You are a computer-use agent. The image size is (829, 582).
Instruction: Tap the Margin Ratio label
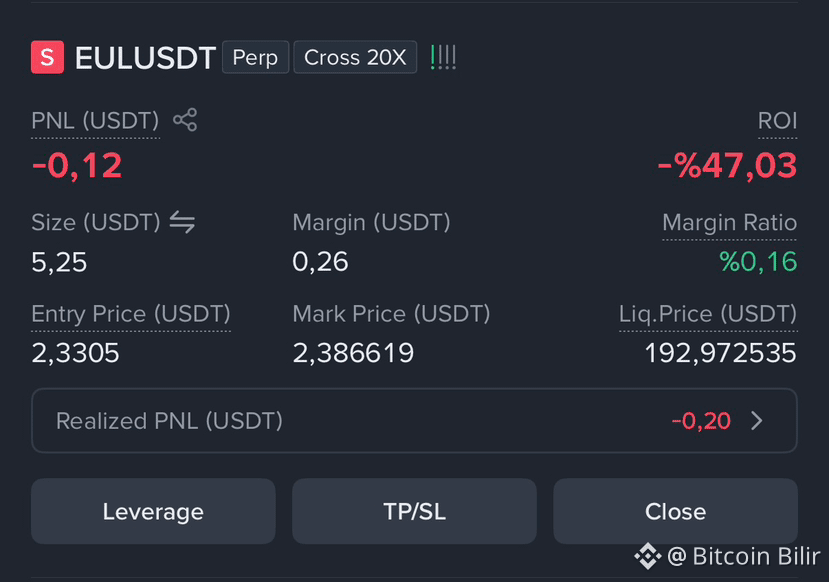(x=730, y=223)
